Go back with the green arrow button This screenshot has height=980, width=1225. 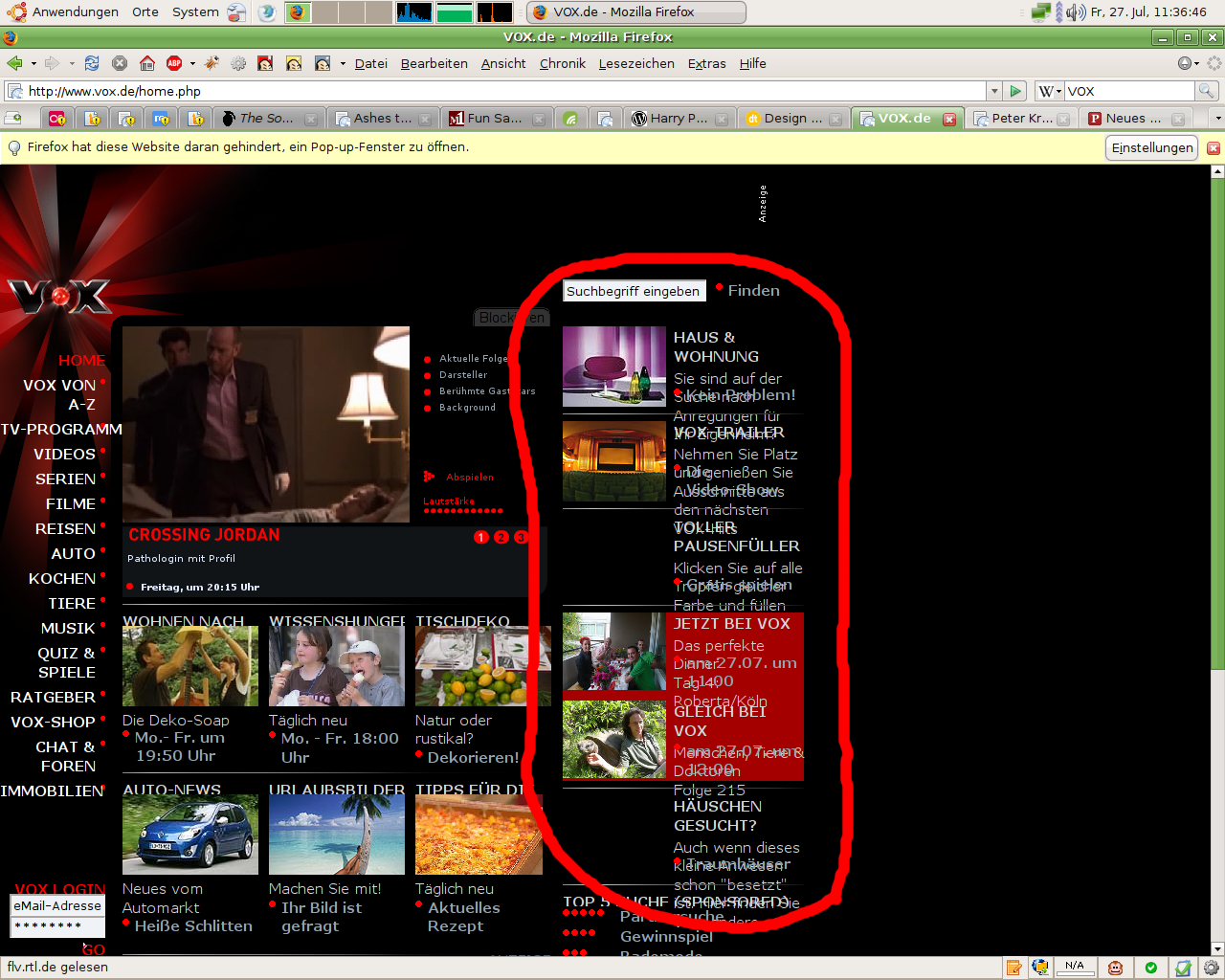tap(14, 63)
